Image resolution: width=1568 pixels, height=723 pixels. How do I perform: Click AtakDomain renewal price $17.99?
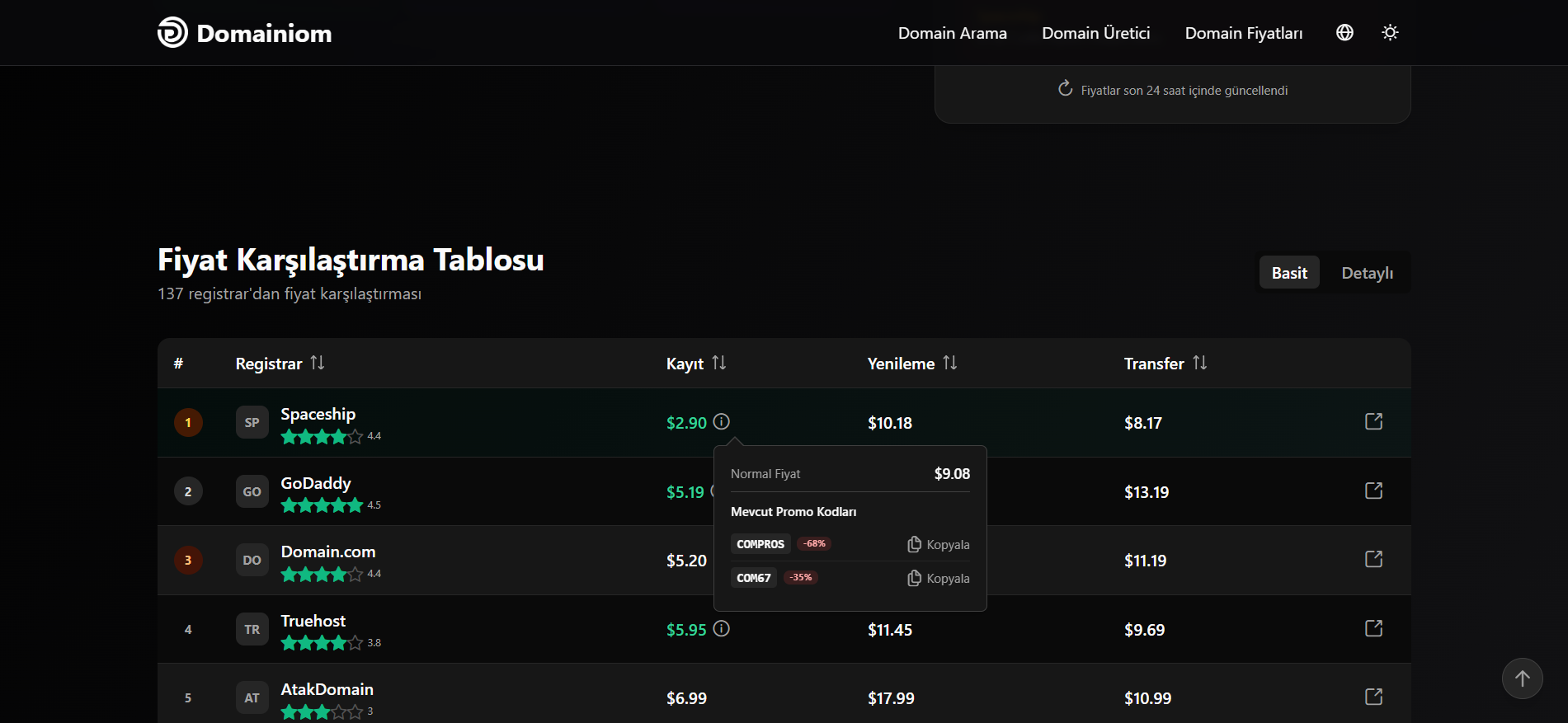891,698
